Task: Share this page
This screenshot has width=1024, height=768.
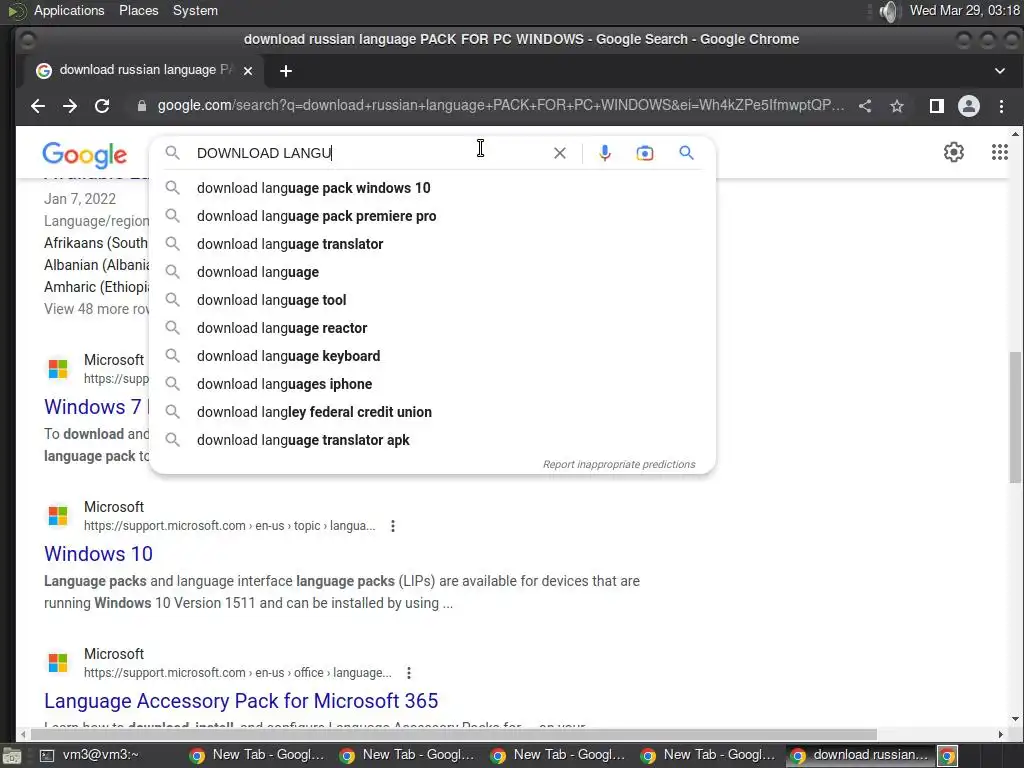Action: click(x=865, y=106)
